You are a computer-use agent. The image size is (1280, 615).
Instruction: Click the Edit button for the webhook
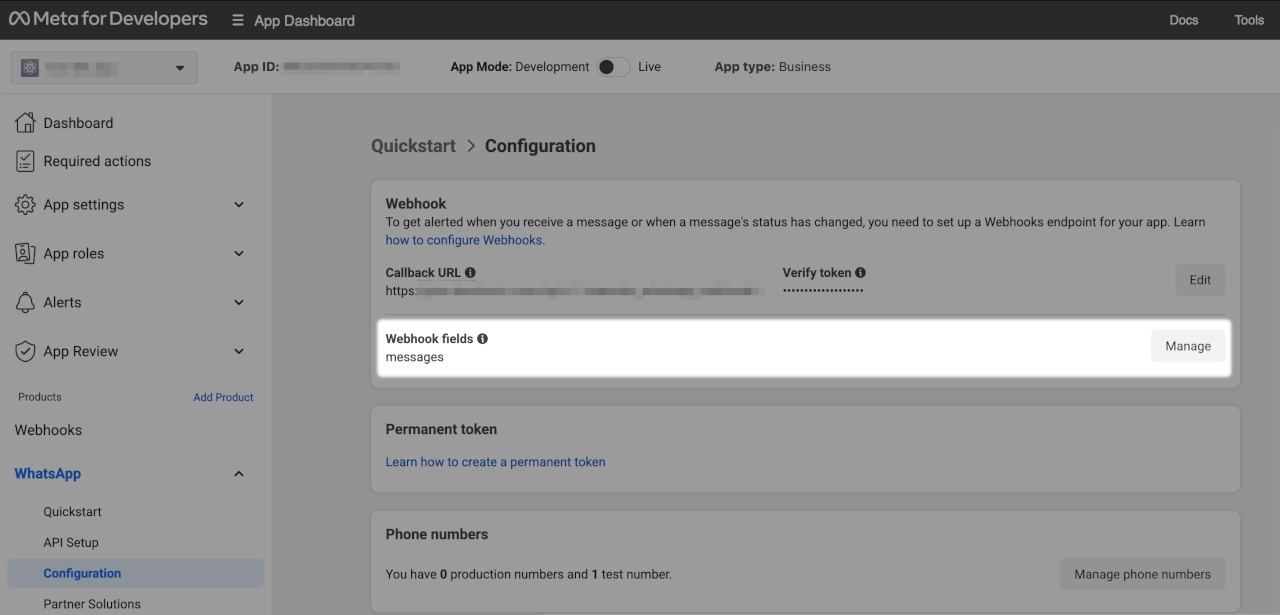[x=1200, y=280]
